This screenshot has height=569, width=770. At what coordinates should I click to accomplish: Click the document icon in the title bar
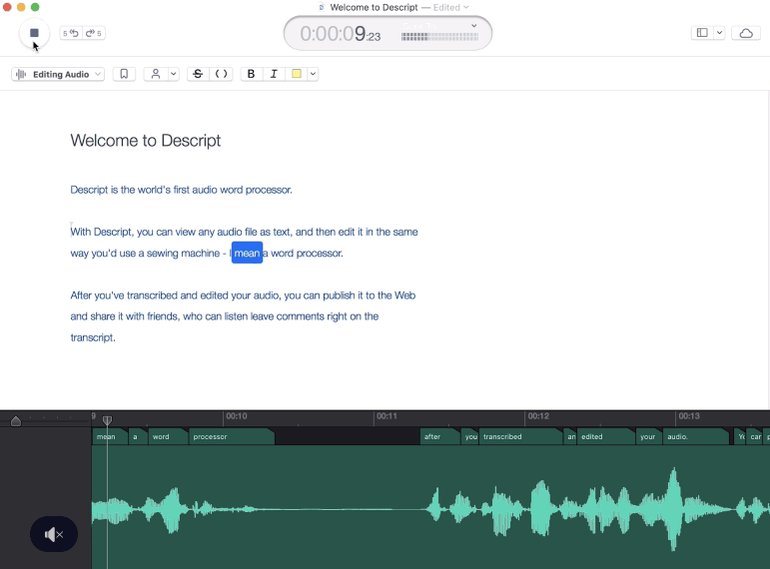(322, 7)
